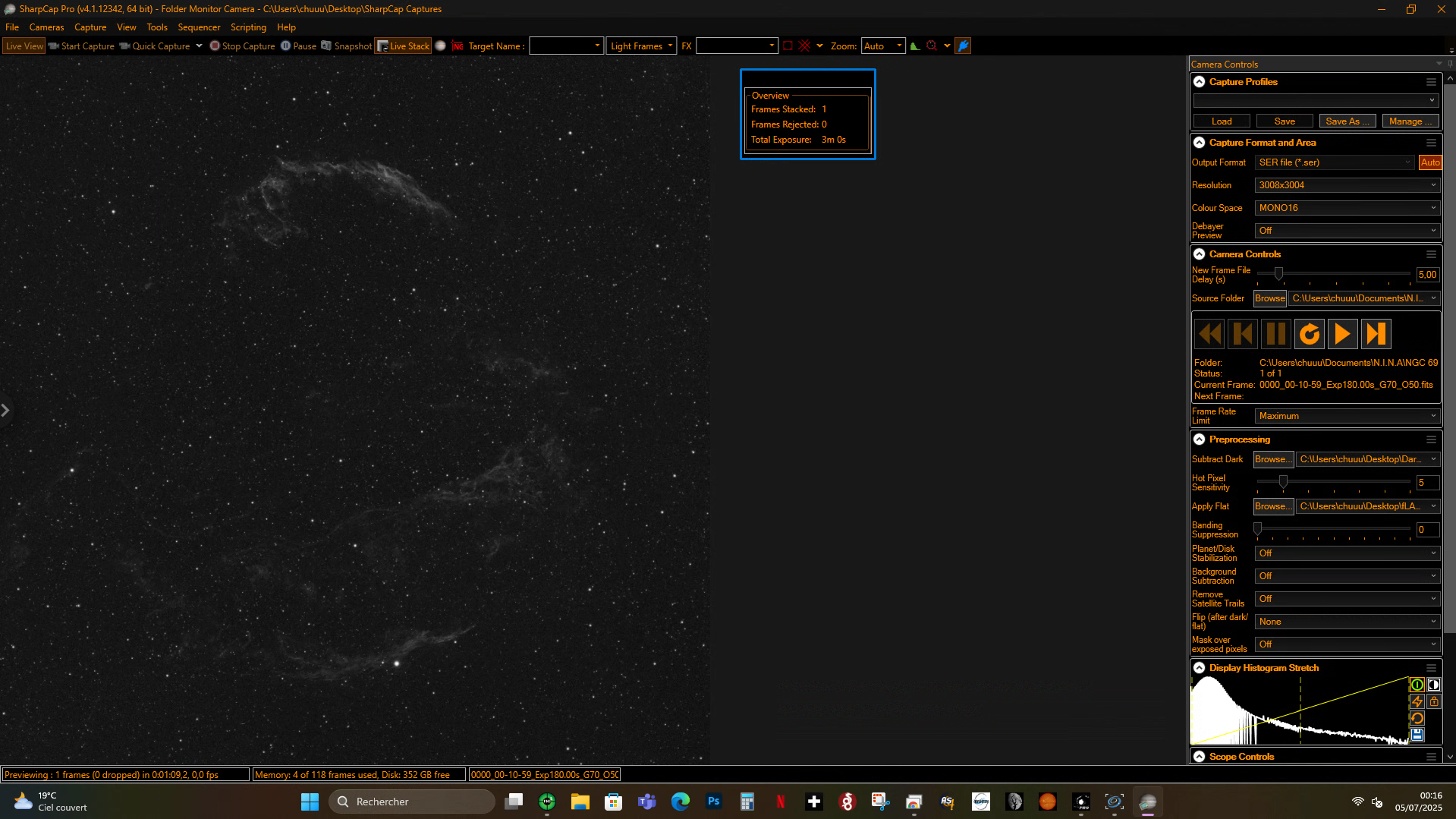Open the Scripting menu
The width and height of the screenshot is (1456, 819).
coord(248,27)
